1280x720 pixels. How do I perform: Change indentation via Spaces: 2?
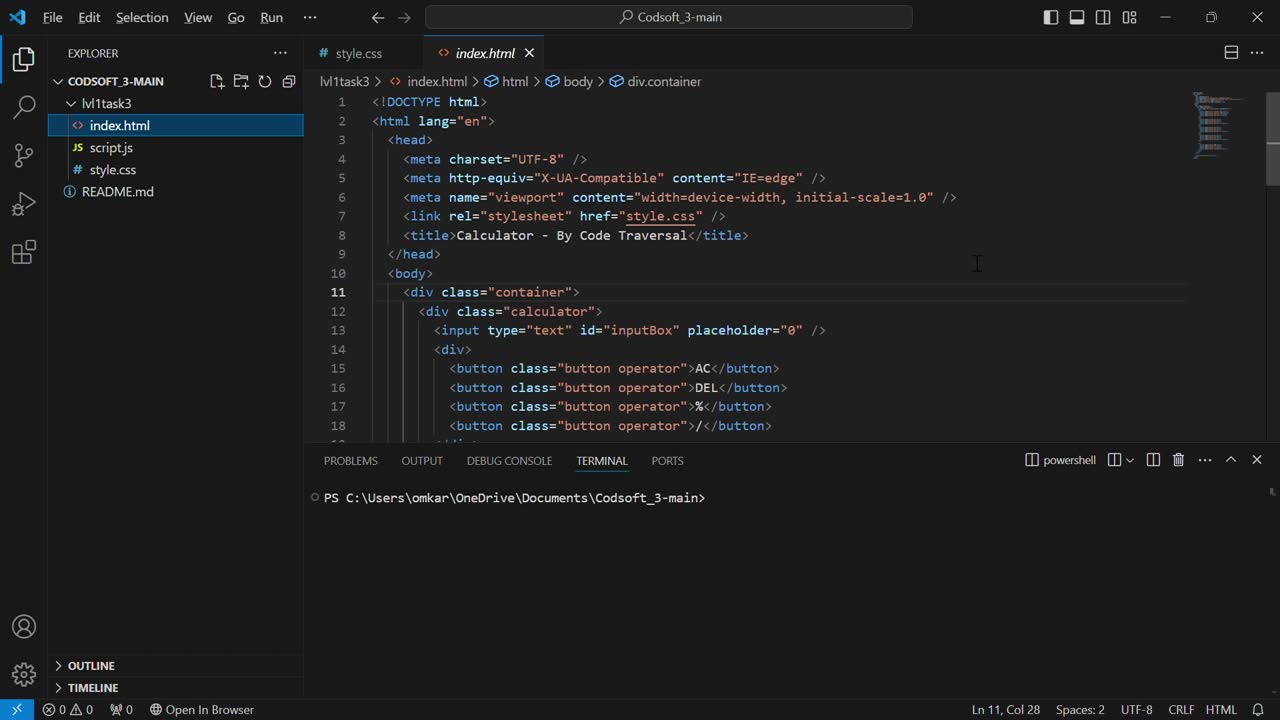(1080, 710)
